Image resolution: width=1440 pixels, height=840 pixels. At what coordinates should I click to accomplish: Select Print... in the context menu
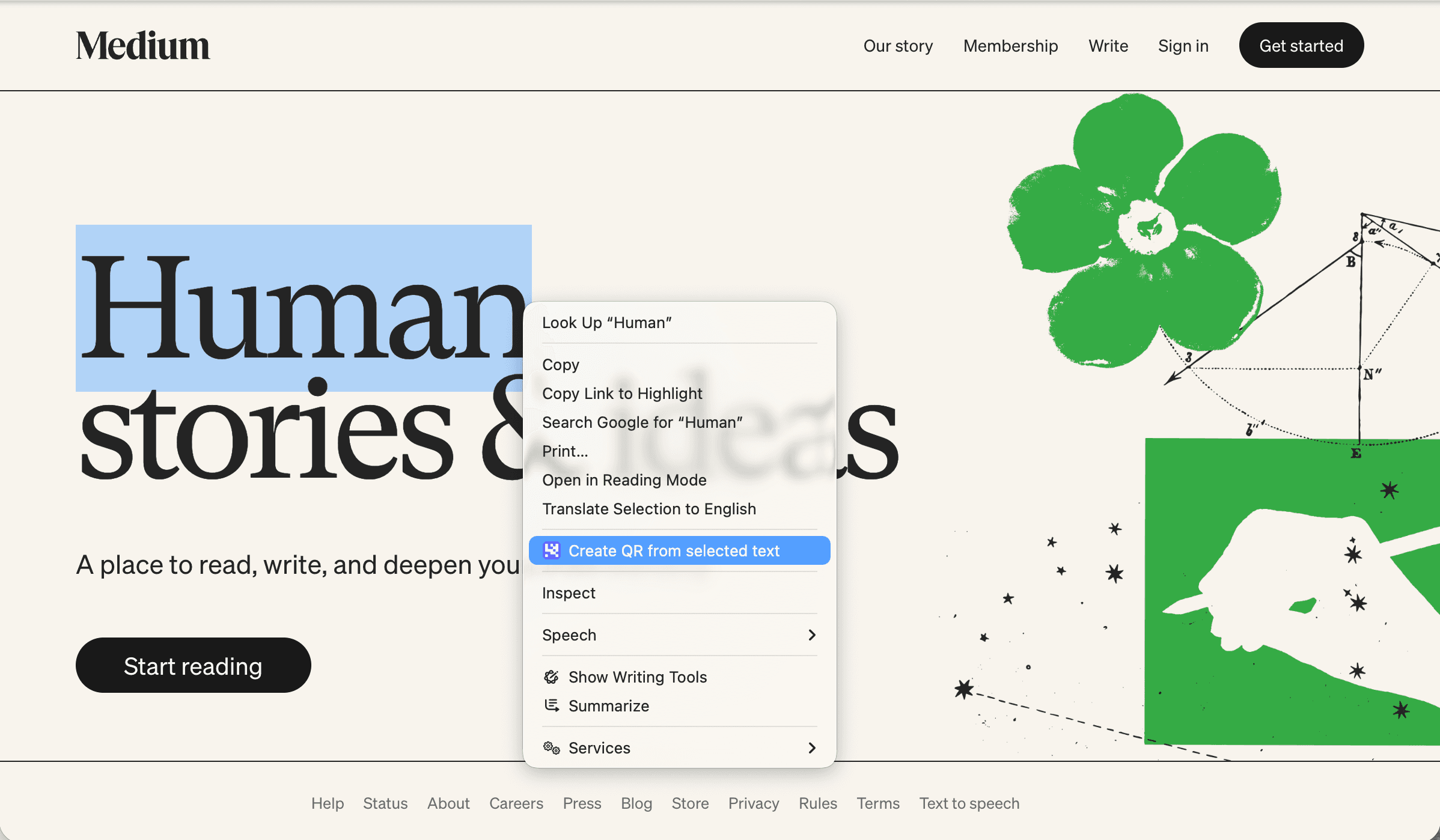click(x=679, y=451)
